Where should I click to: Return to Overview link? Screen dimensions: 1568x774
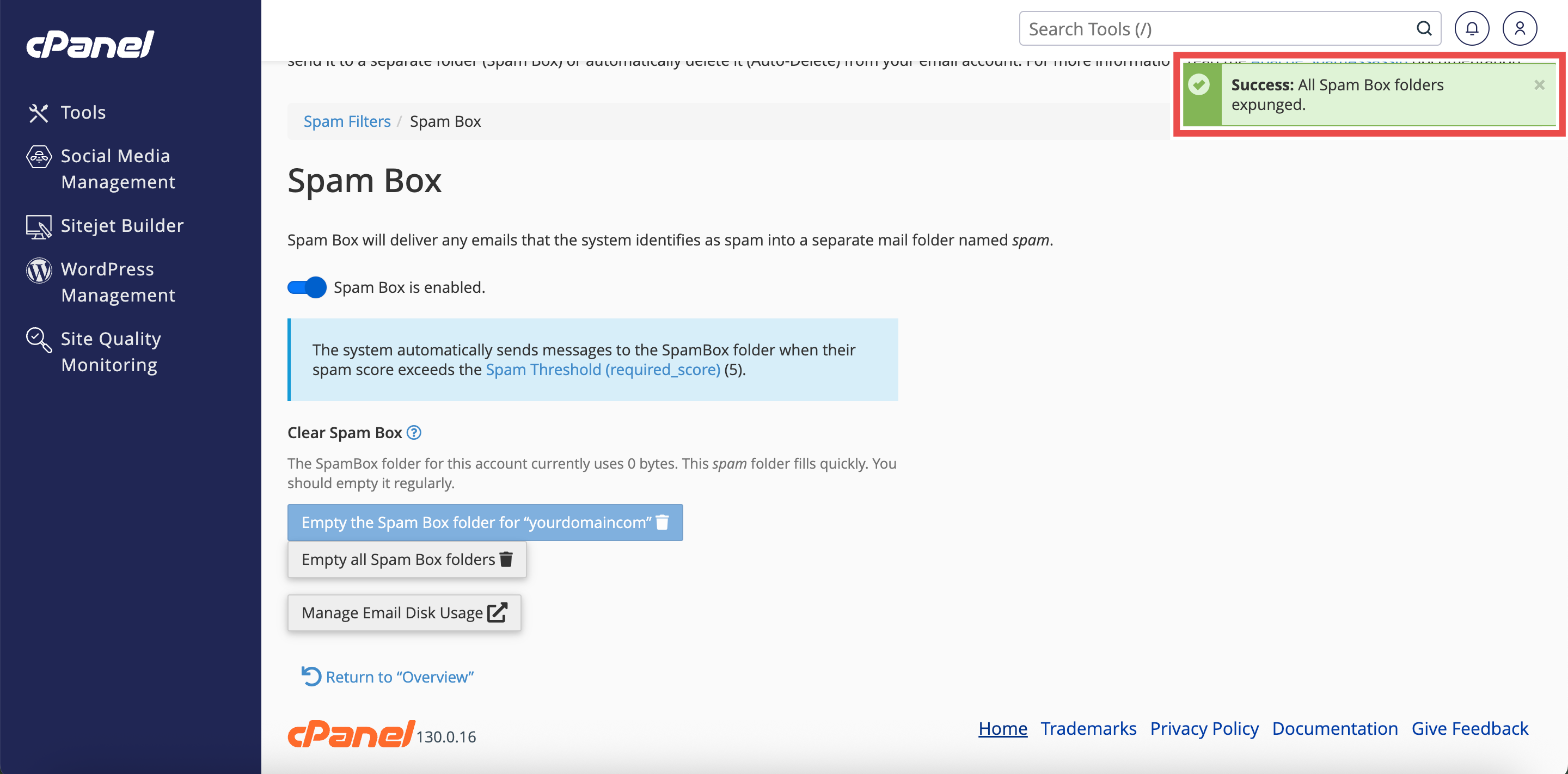coord(399,677)
